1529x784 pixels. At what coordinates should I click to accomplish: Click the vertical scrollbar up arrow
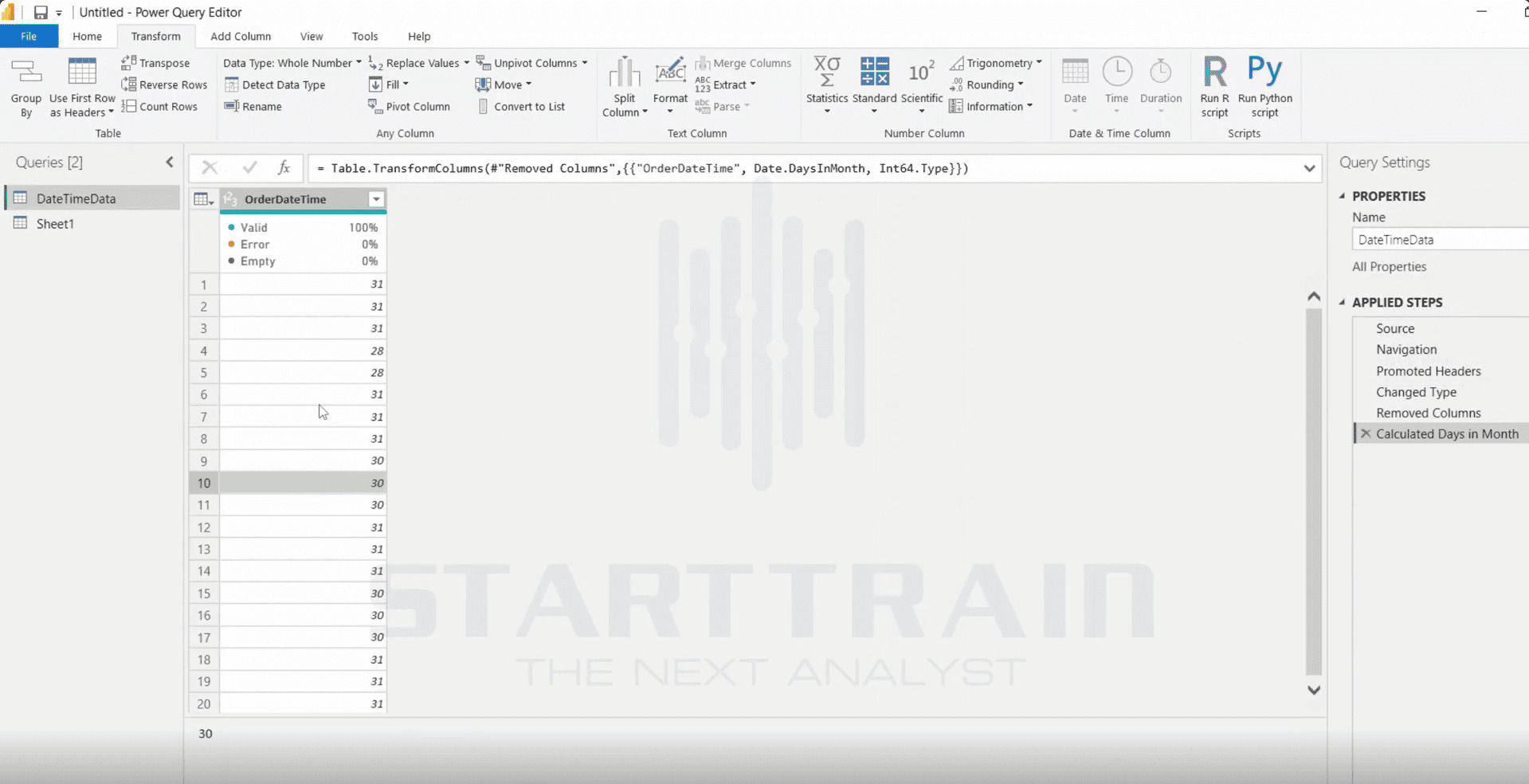pos(1314,296)
